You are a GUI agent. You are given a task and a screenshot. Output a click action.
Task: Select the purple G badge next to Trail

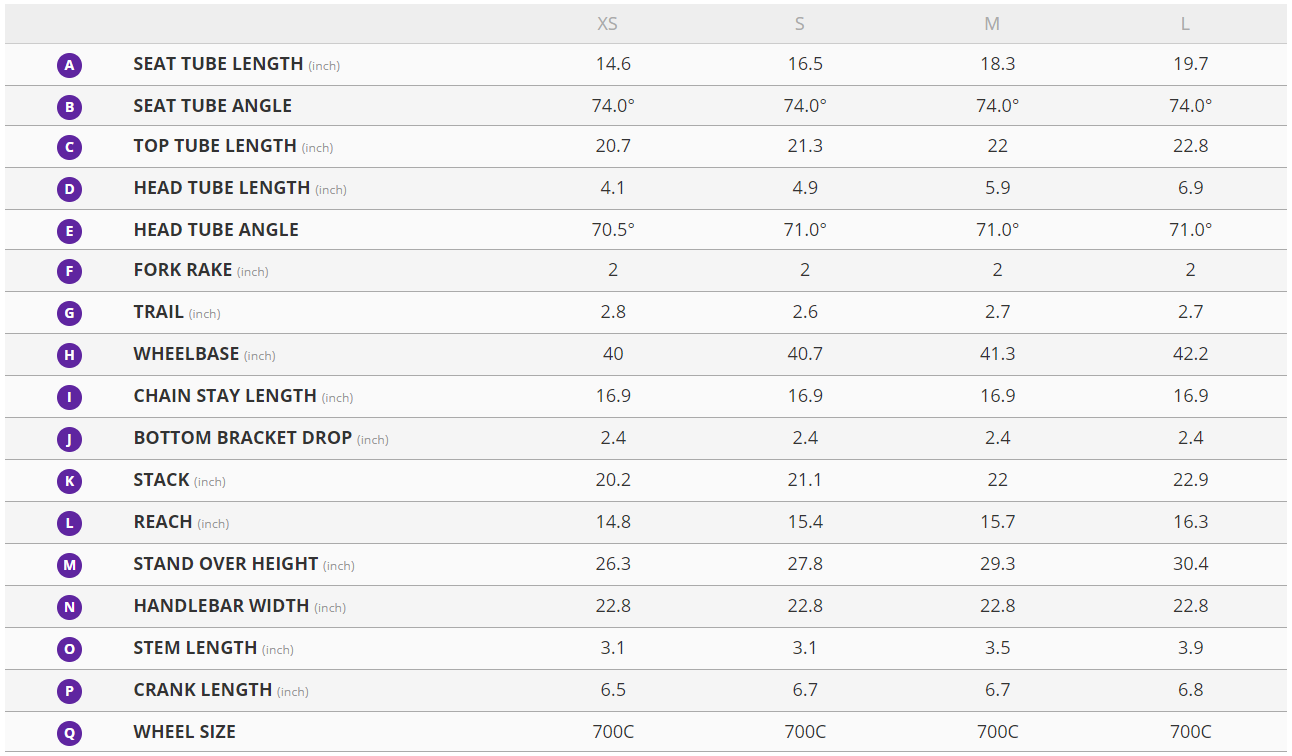pyautogui.click(x=69, y=313)
